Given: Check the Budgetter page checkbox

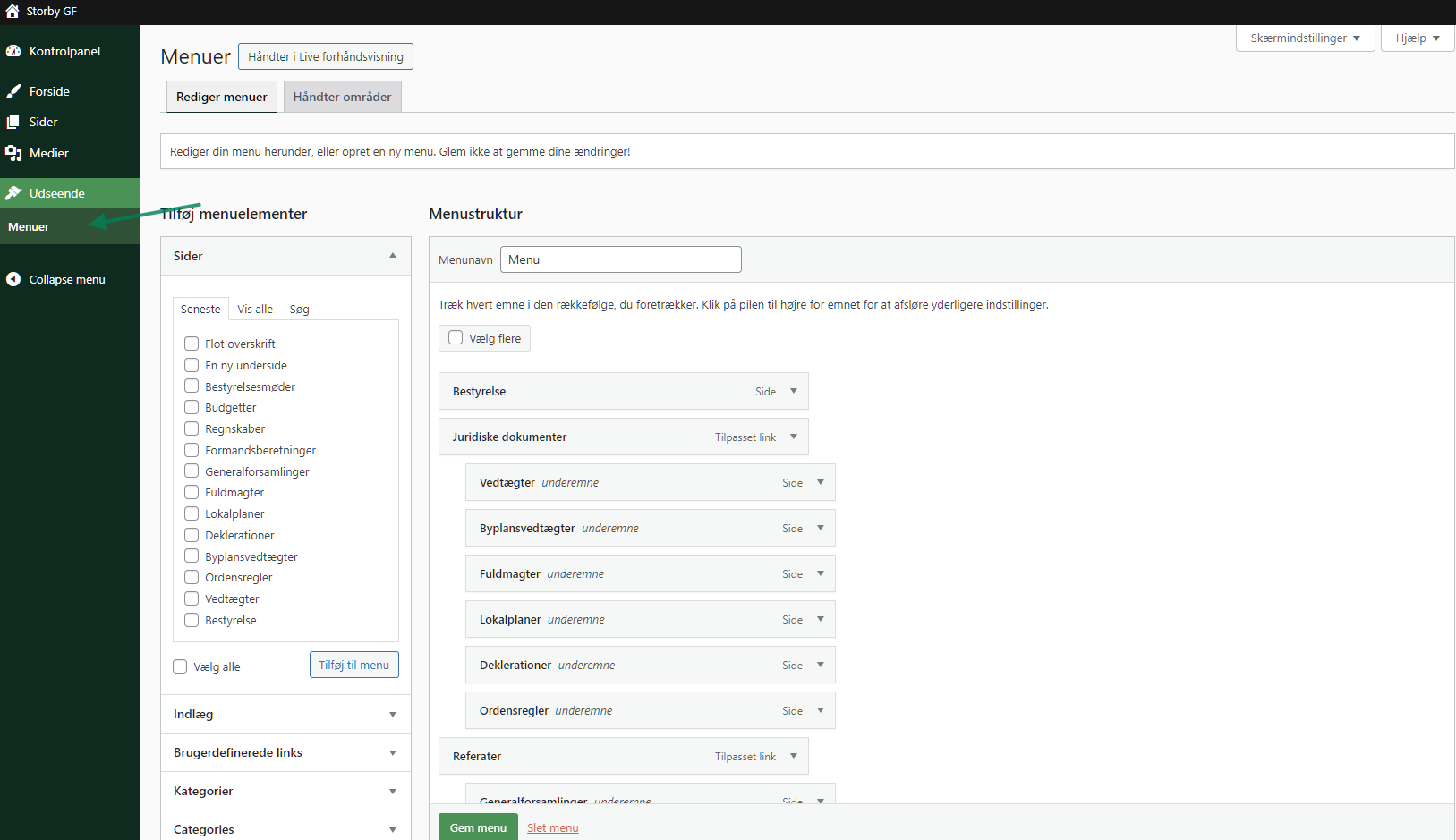Looking at the screenshot, I should coord(192,407).
